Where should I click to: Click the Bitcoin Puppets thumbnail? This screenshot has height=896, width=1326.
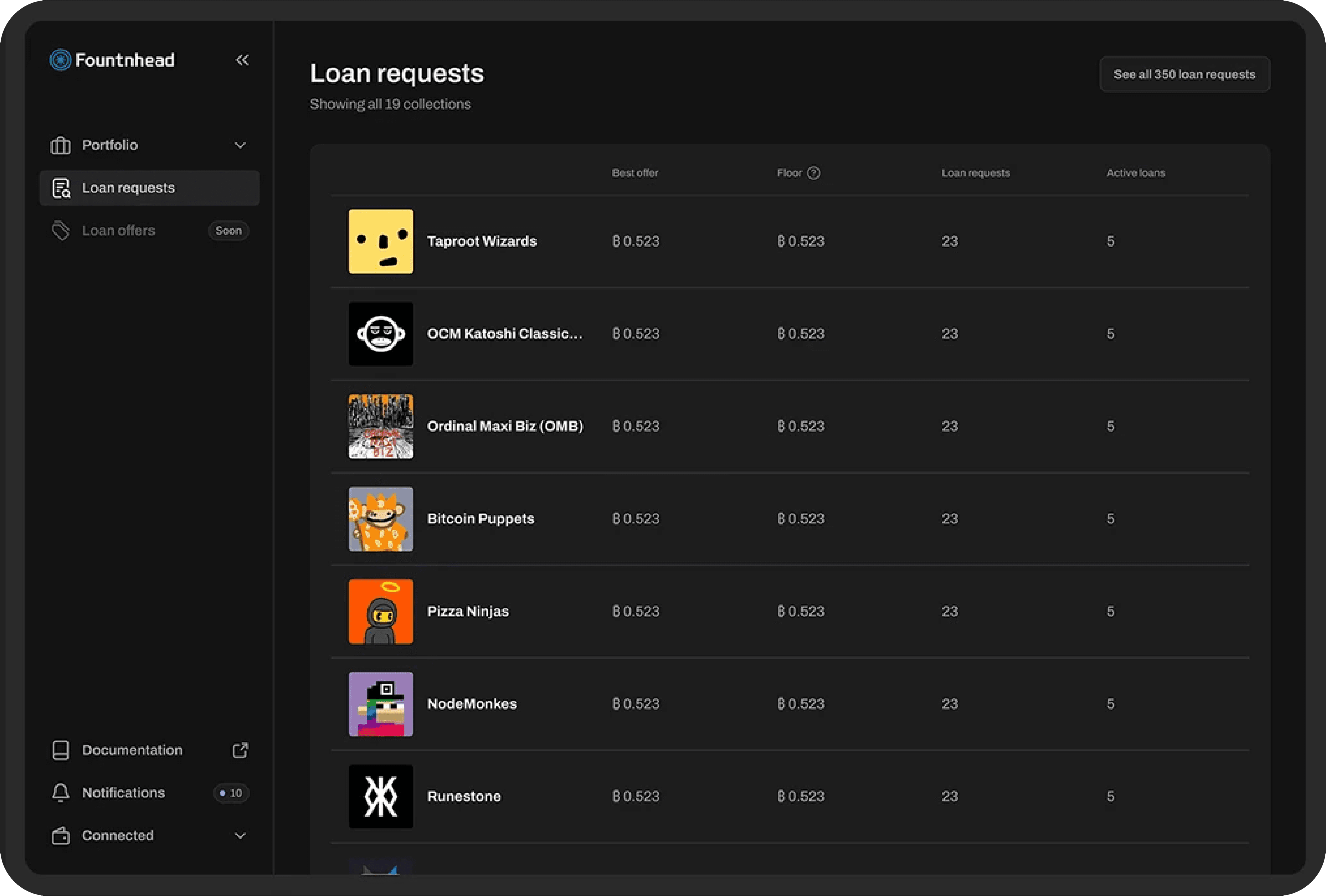[x=381, y=519]
